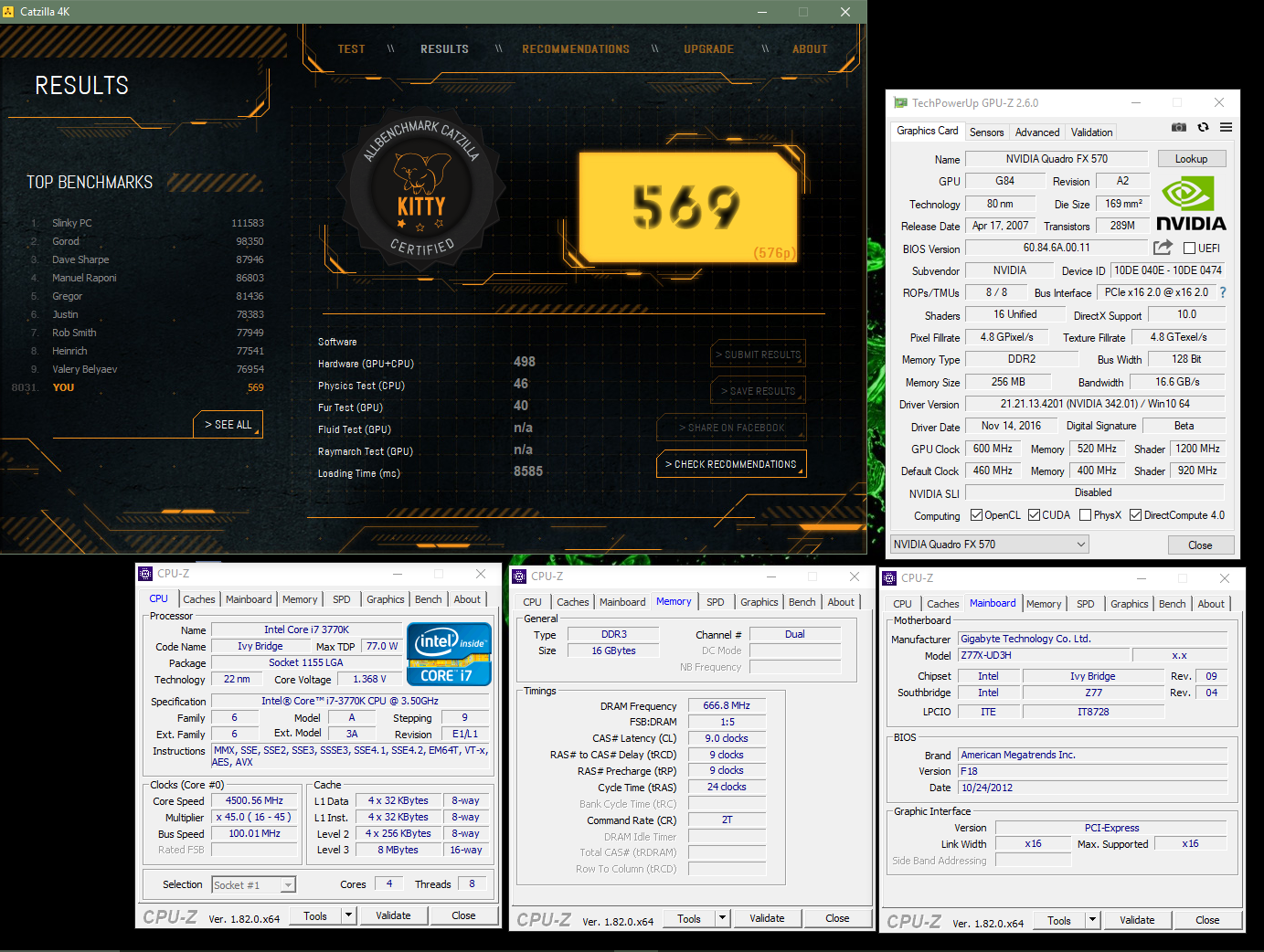This screenshot has width=1264, height=952.
Task: Click the SUBMIT RESULTS button
Action: [x=758, y=354]
